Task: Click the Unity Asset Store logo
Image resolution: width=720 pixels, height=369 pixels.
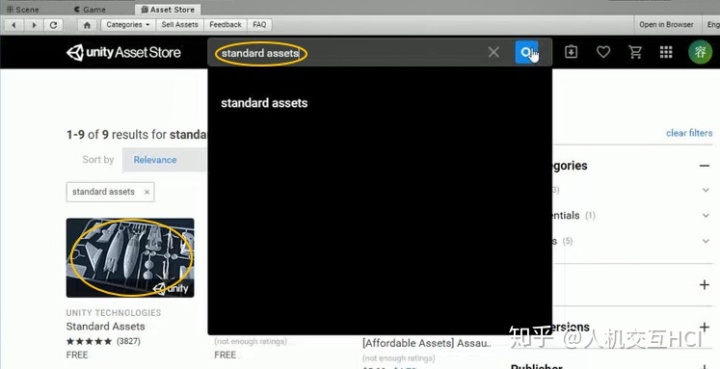Action: [x=124, y=52]
